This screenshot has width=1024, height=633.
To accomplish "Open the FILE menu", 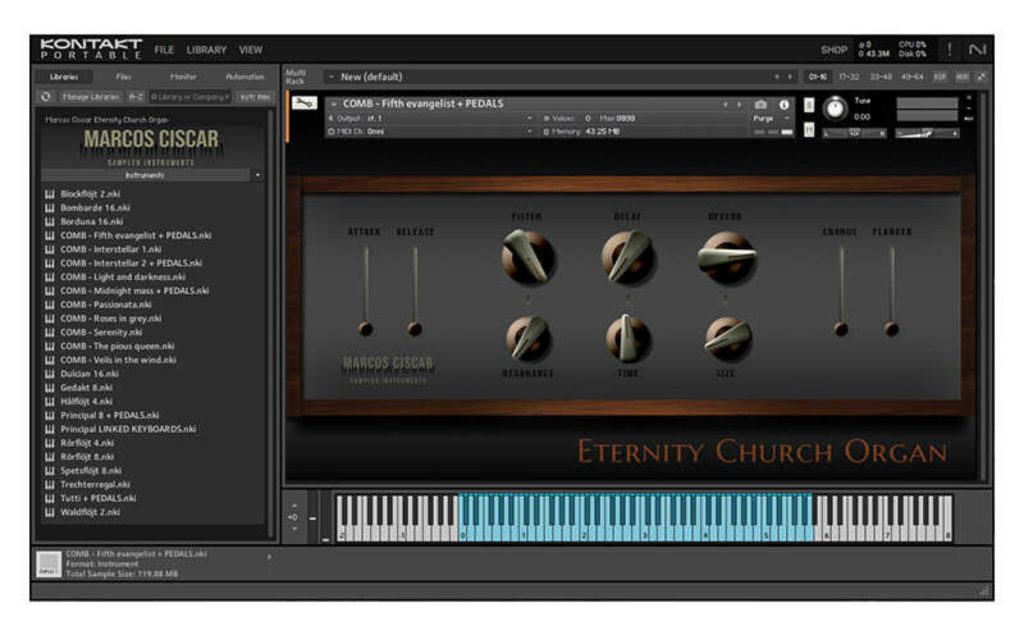I will click(164, 50).
